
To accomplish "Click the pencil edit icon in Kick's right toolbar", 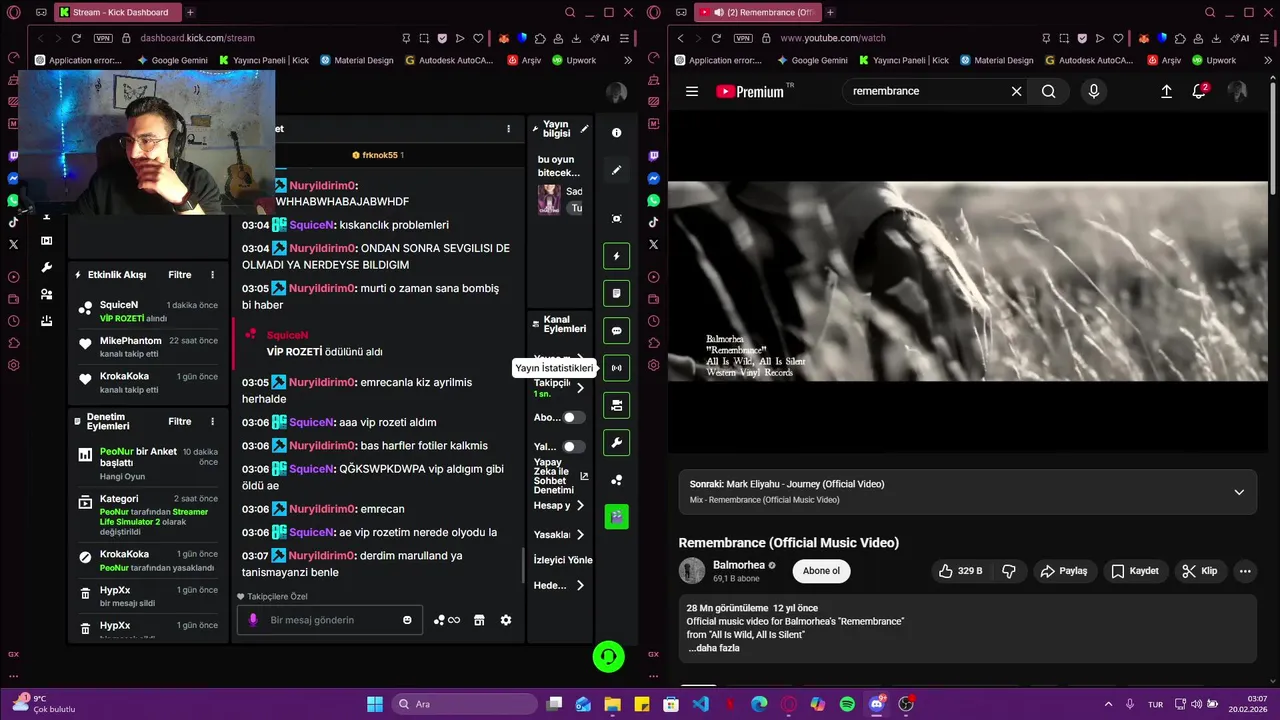I will [616, 171].
